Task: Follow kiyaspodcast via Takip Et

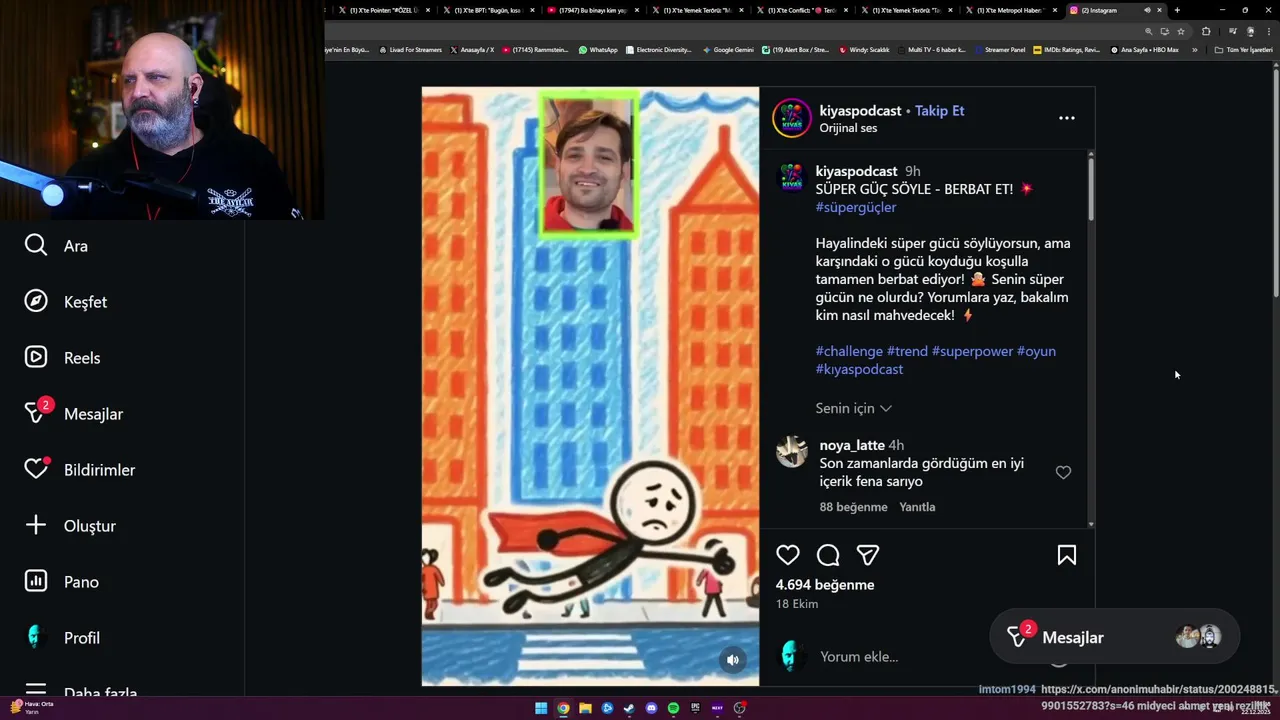Action: click(939, 111)
